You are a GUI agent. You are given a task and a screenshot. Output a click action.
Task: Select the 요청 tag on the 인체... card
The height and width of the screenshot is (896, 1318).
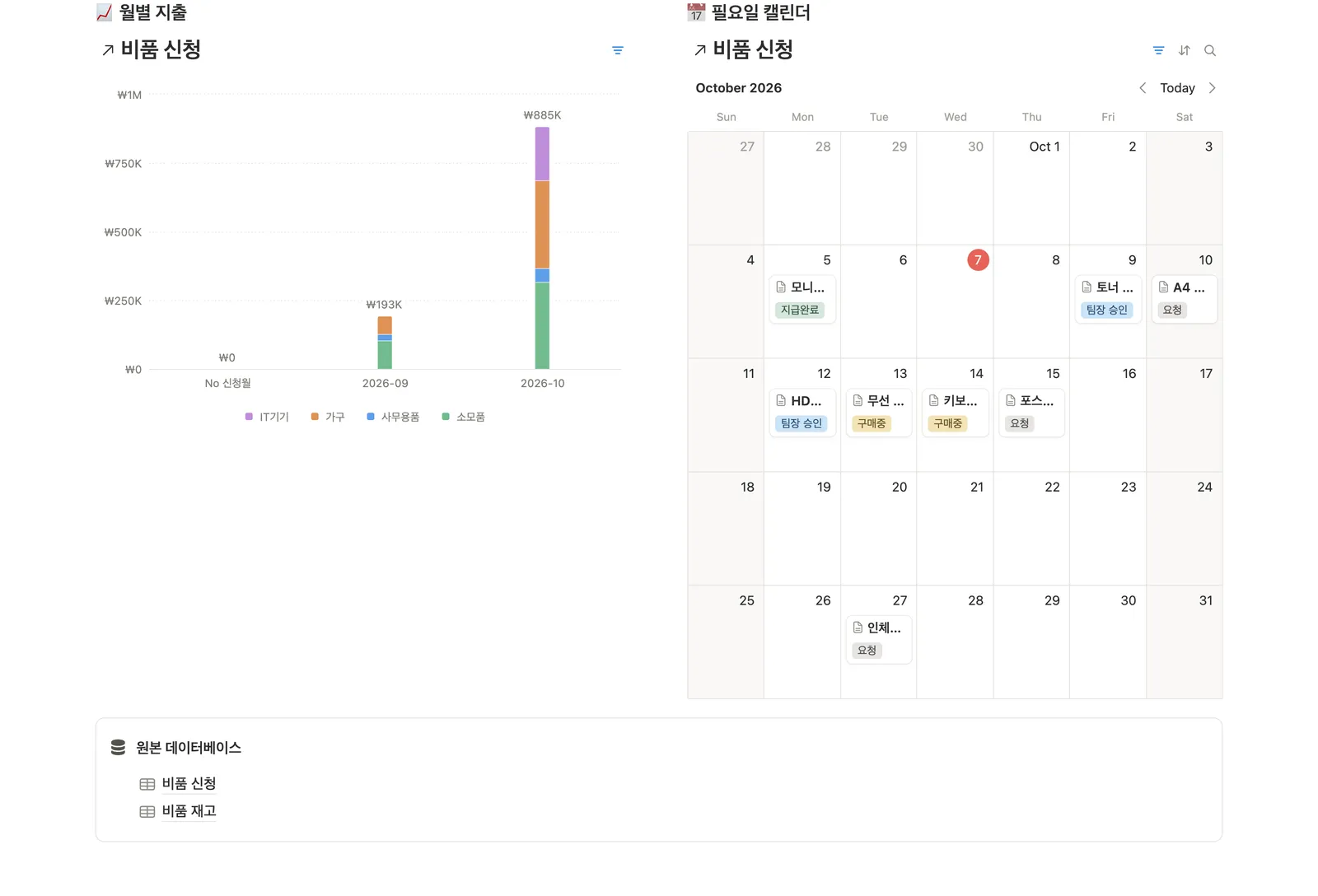point(867,651)
